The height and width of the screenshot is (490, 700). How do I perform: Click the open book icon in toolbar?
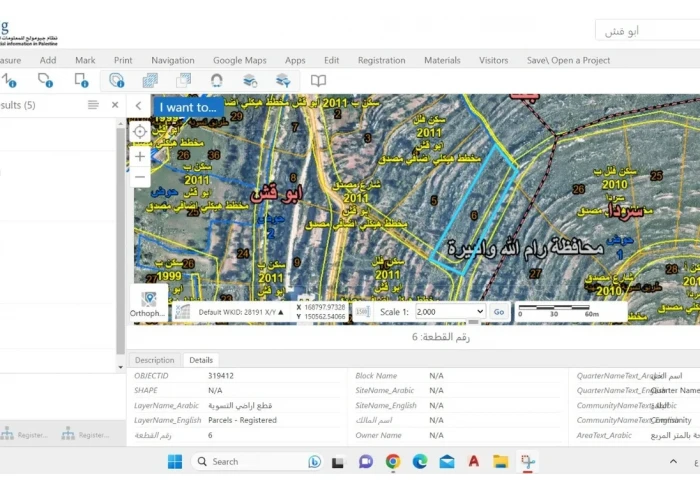(x=318, y=80)
